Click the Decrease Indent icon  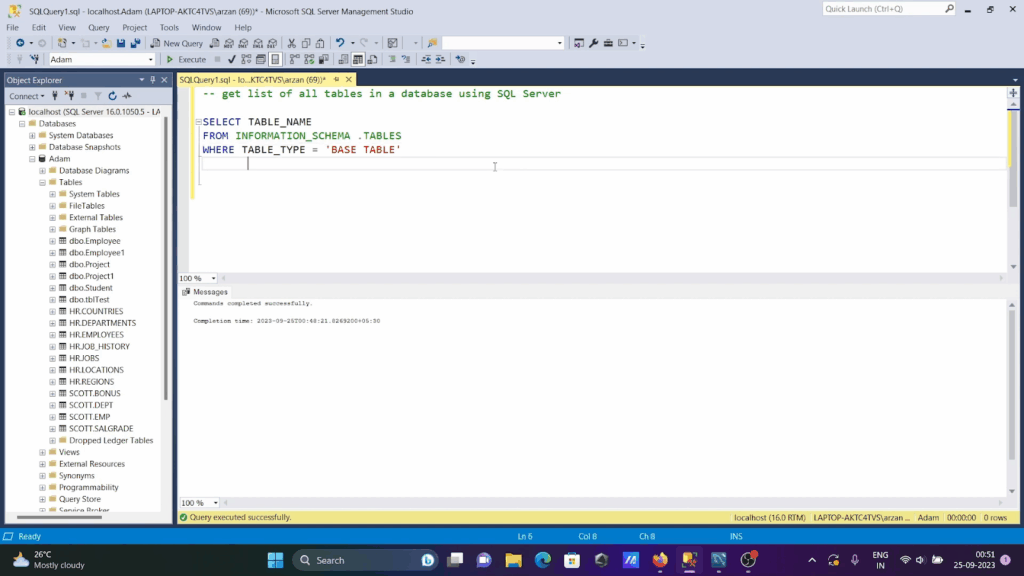coord(426,59)
